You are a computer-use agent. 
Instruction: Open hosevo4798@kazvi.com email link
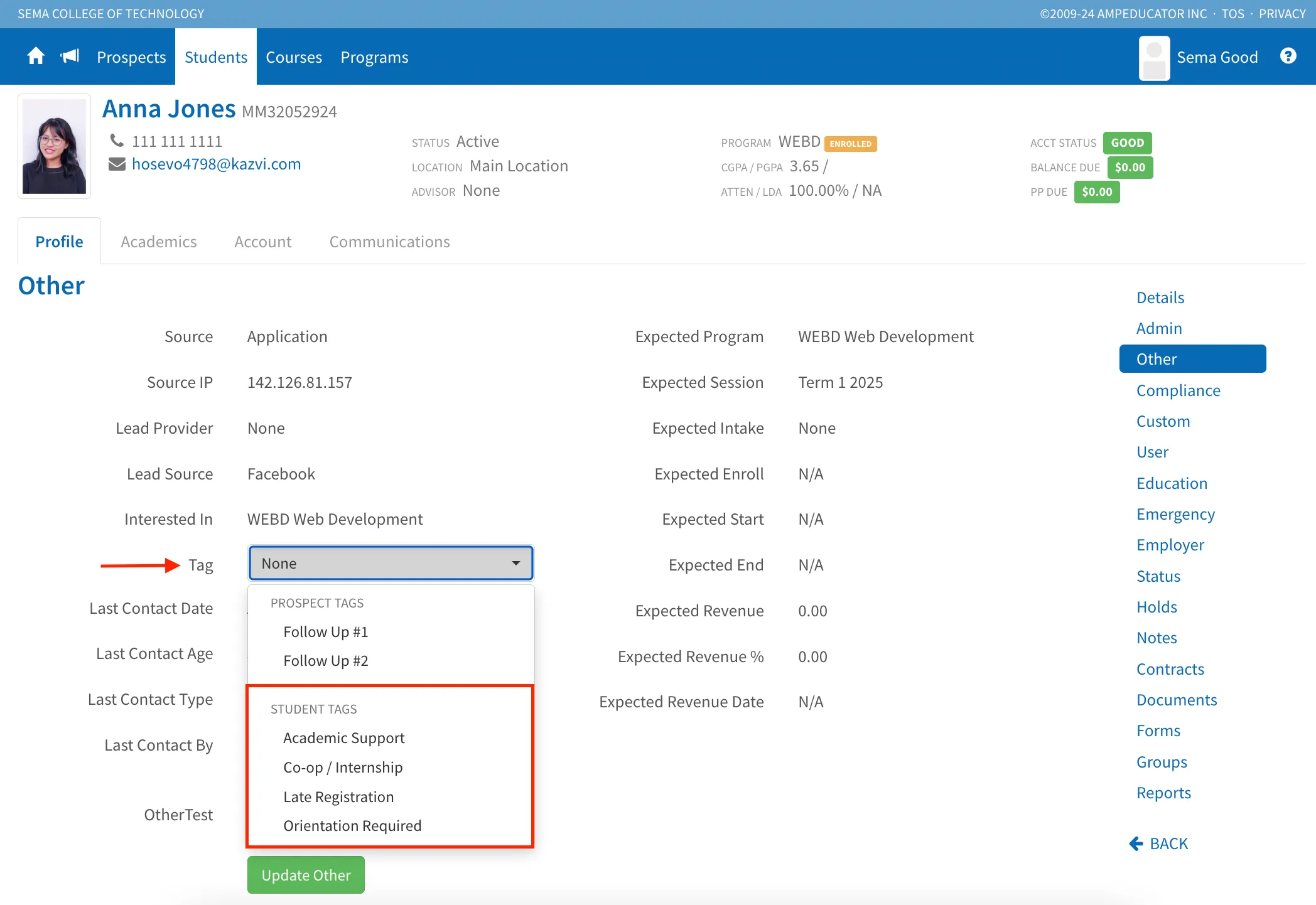(x=217, y=164)
